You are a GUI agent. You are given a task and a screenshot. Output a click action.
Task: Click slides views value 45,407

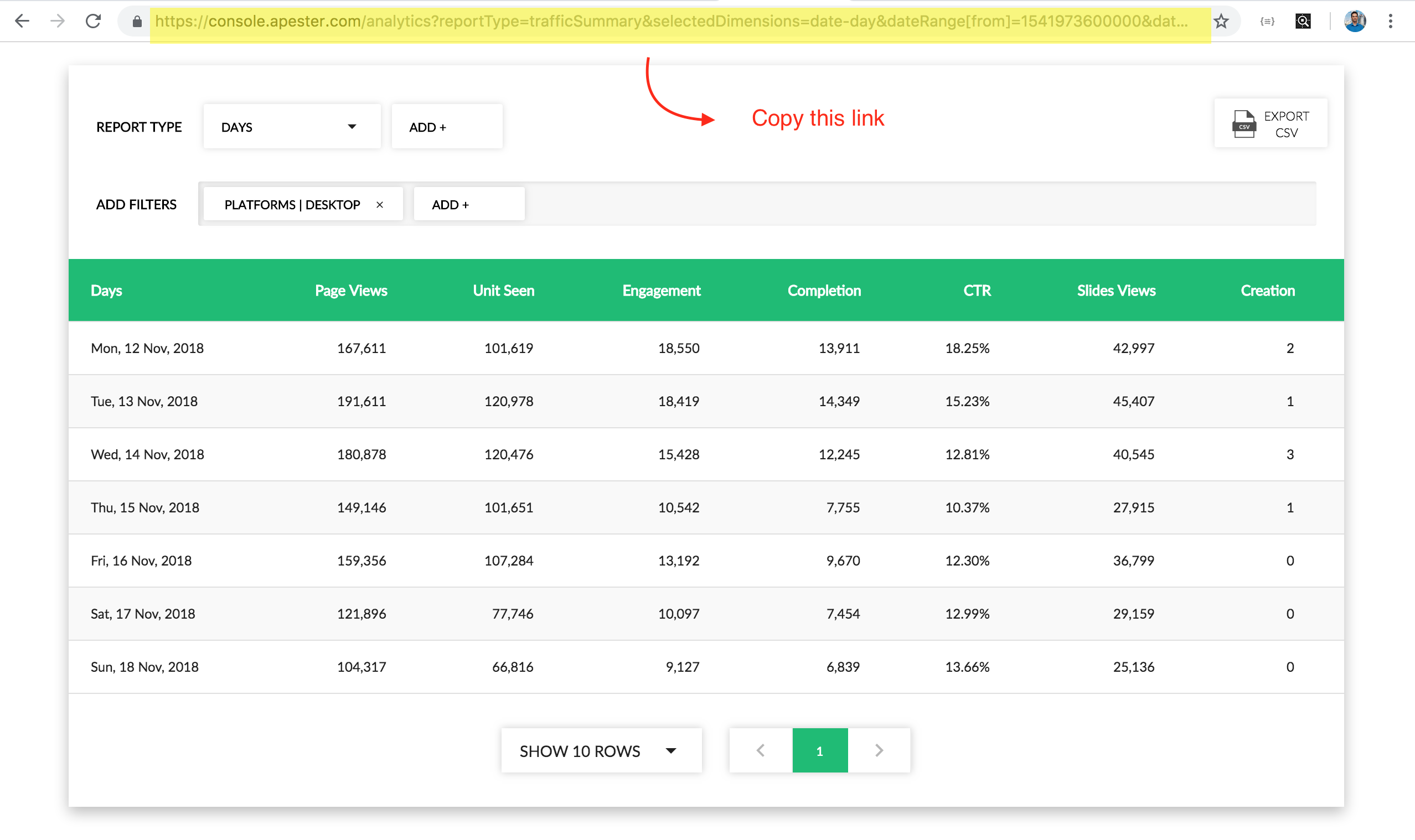[1134, 401]
